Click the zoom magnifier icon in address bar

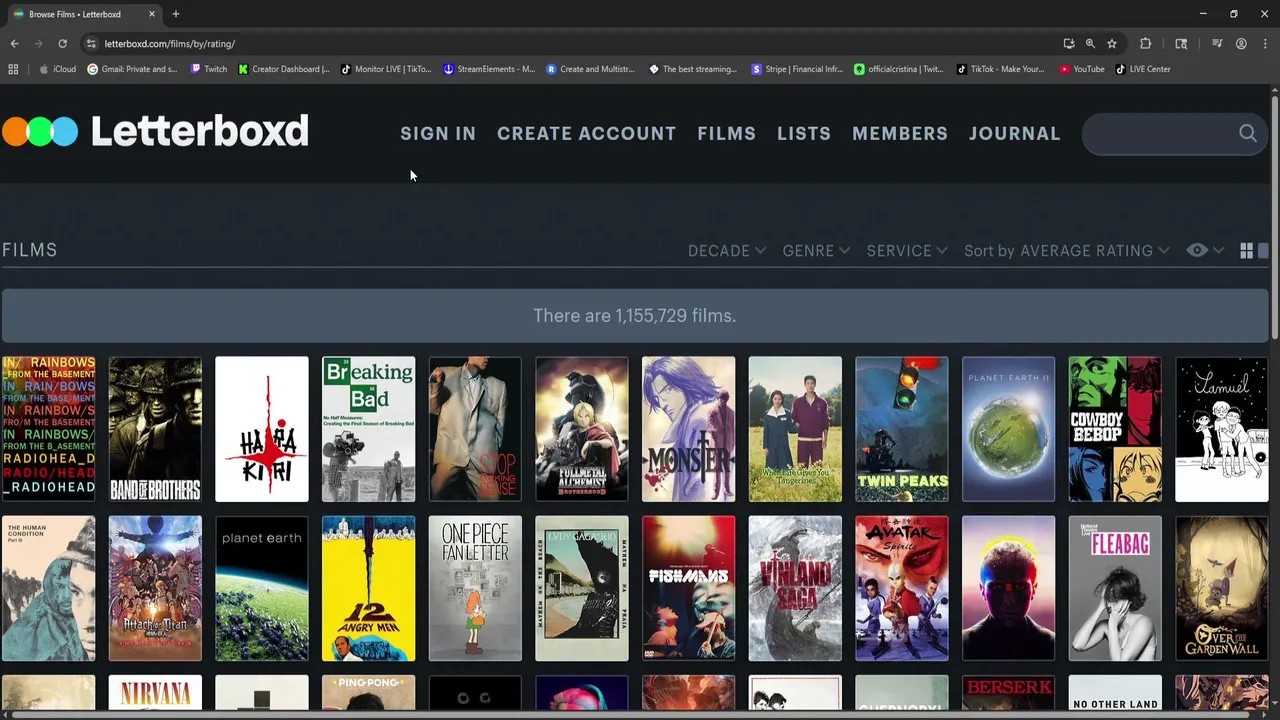pyautogui.click(x=1090, y=44)
